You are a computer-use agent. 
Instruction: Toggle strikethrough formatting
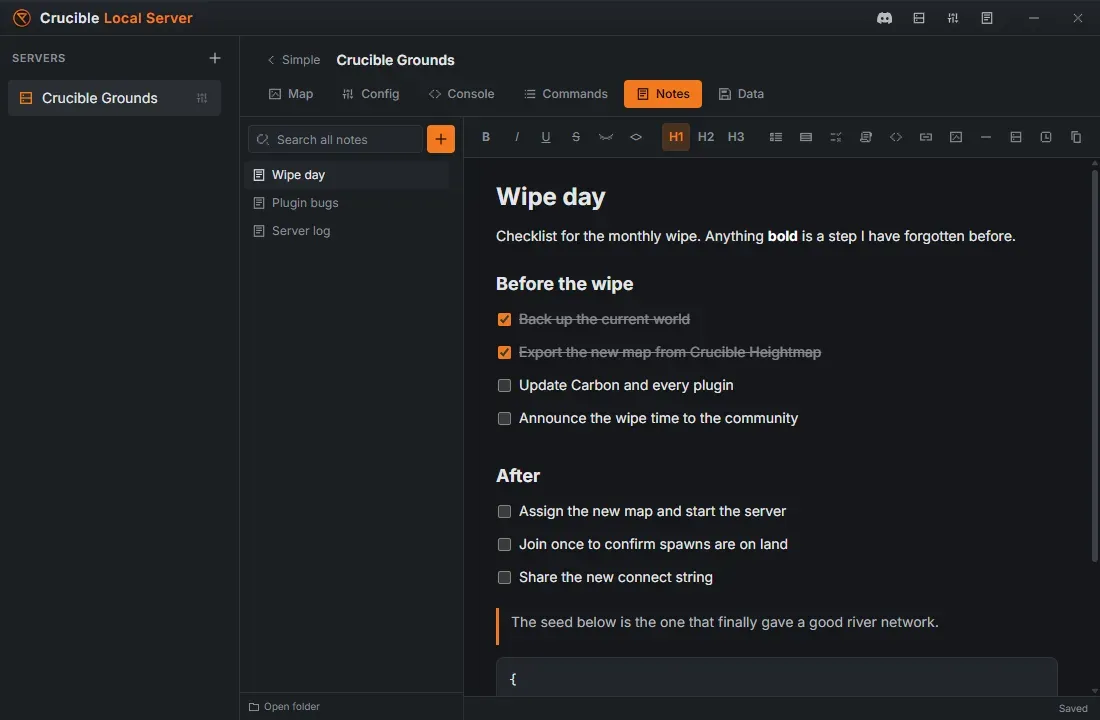576,137
